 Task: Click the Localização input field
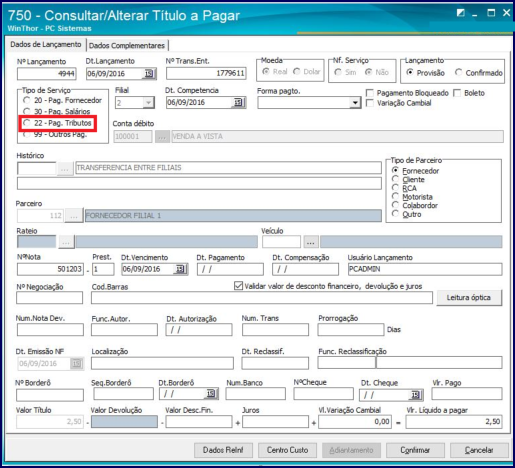162,363
